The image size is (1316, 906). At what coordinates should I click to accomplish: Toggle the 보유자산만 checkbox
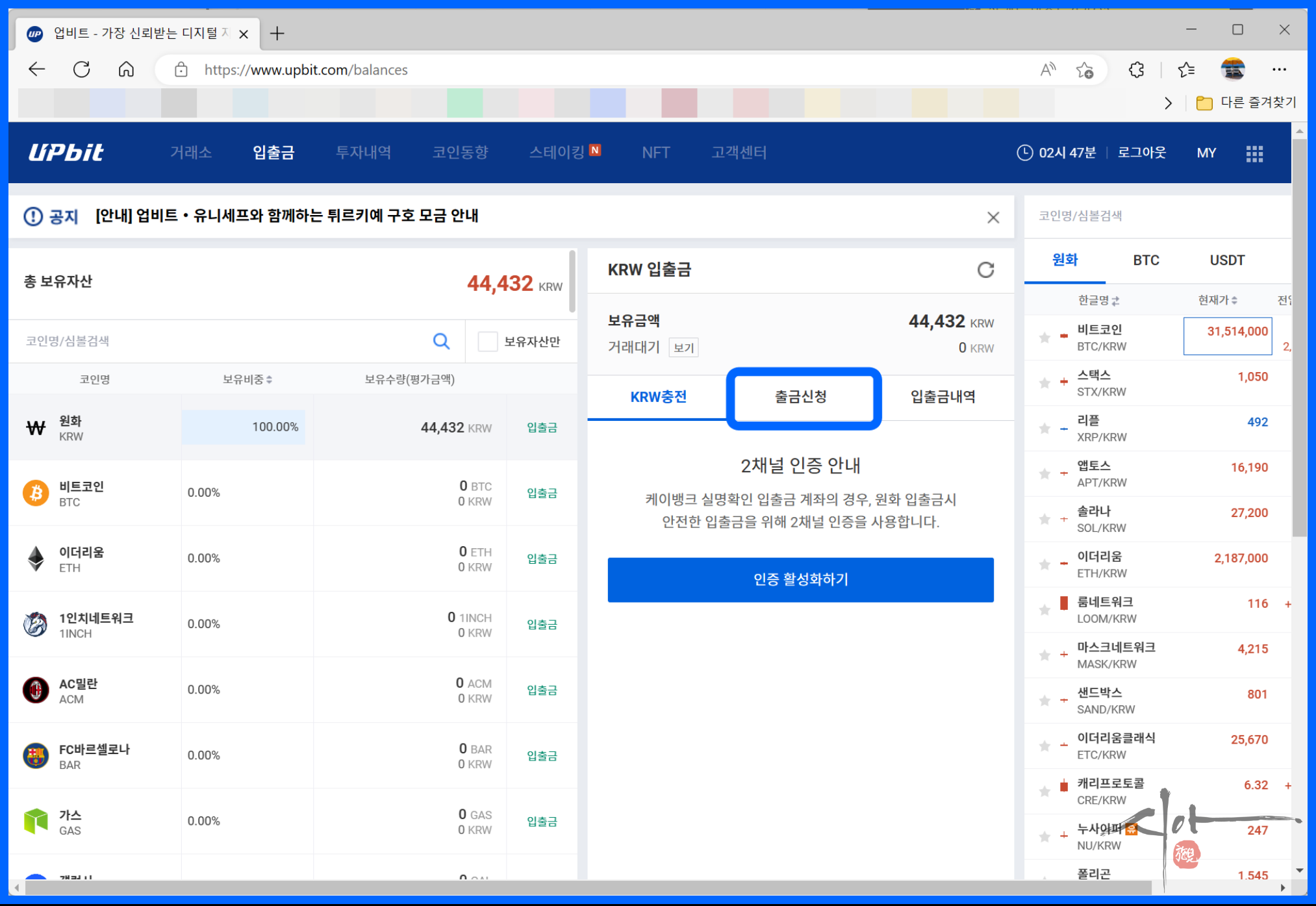pyautogui.click(x=487, y=341)
